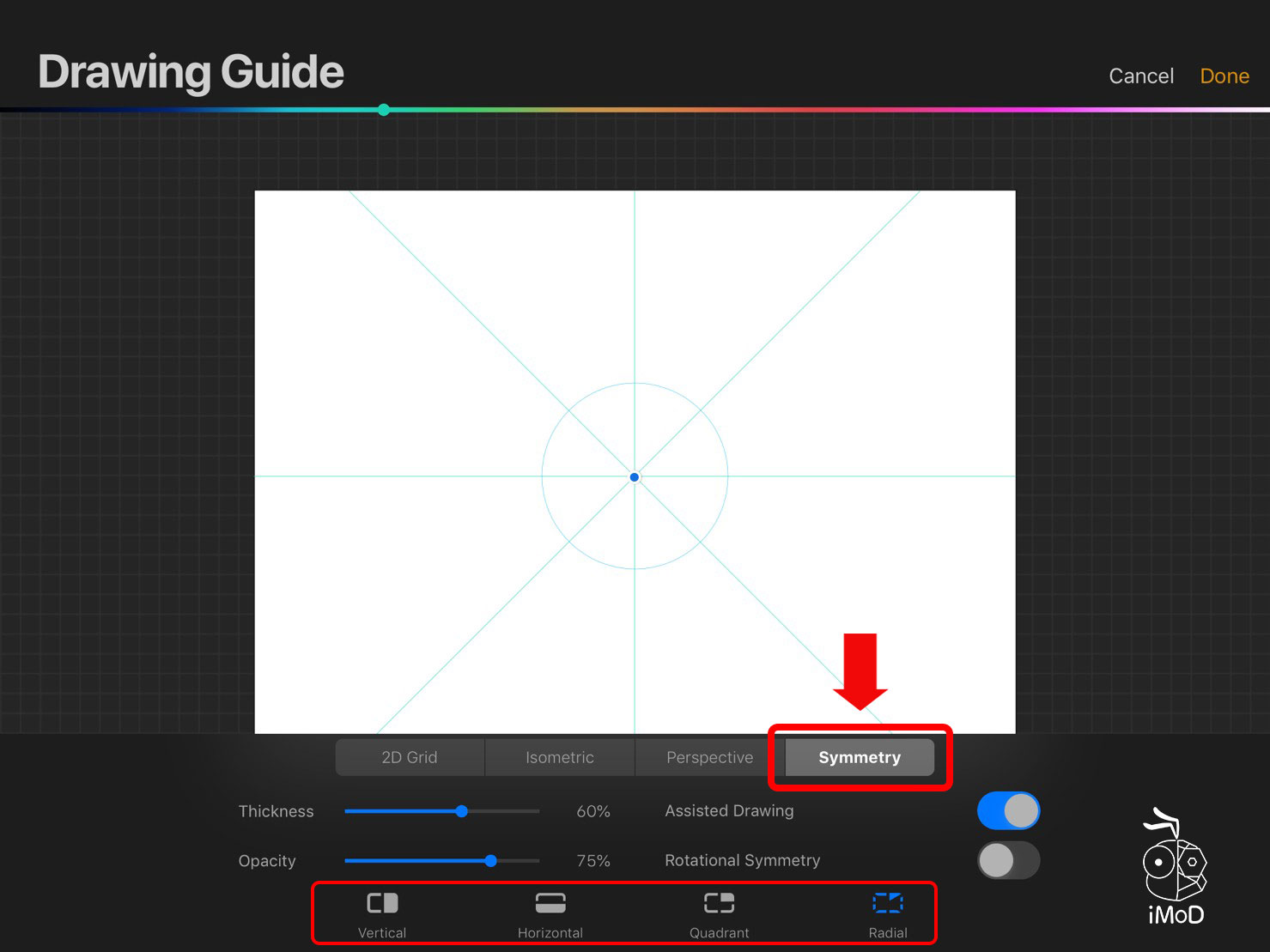Click the blue center point of guide

(x=635, y=477)
